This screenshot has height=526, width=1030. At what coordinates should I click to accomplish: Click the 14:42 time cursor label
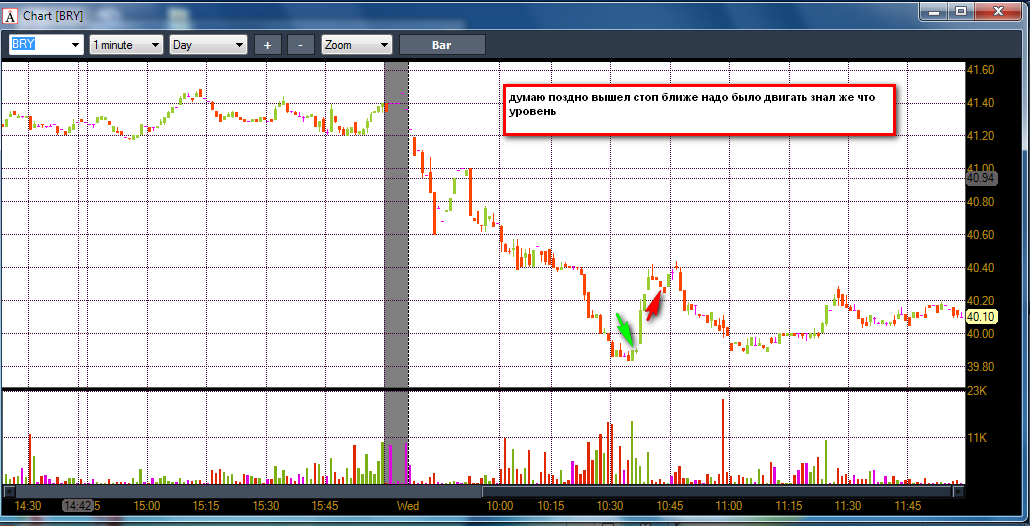[78, 506]
